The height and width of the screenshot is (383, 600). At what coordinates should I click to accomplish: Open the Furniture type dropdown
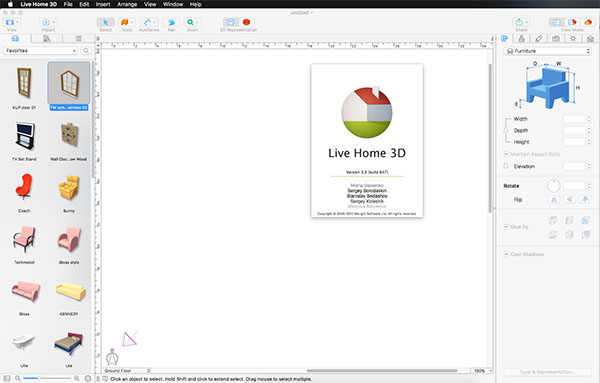coord(548,51)
